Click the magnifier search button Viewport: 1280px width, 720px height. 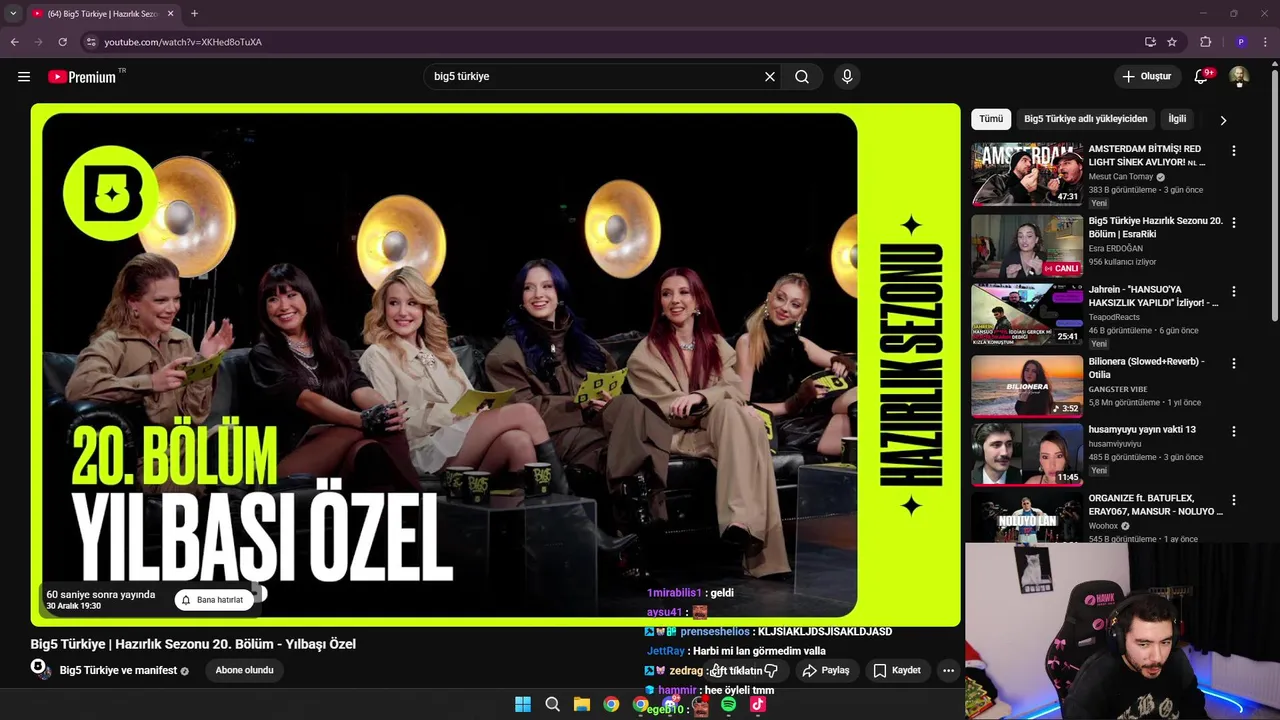802,77
